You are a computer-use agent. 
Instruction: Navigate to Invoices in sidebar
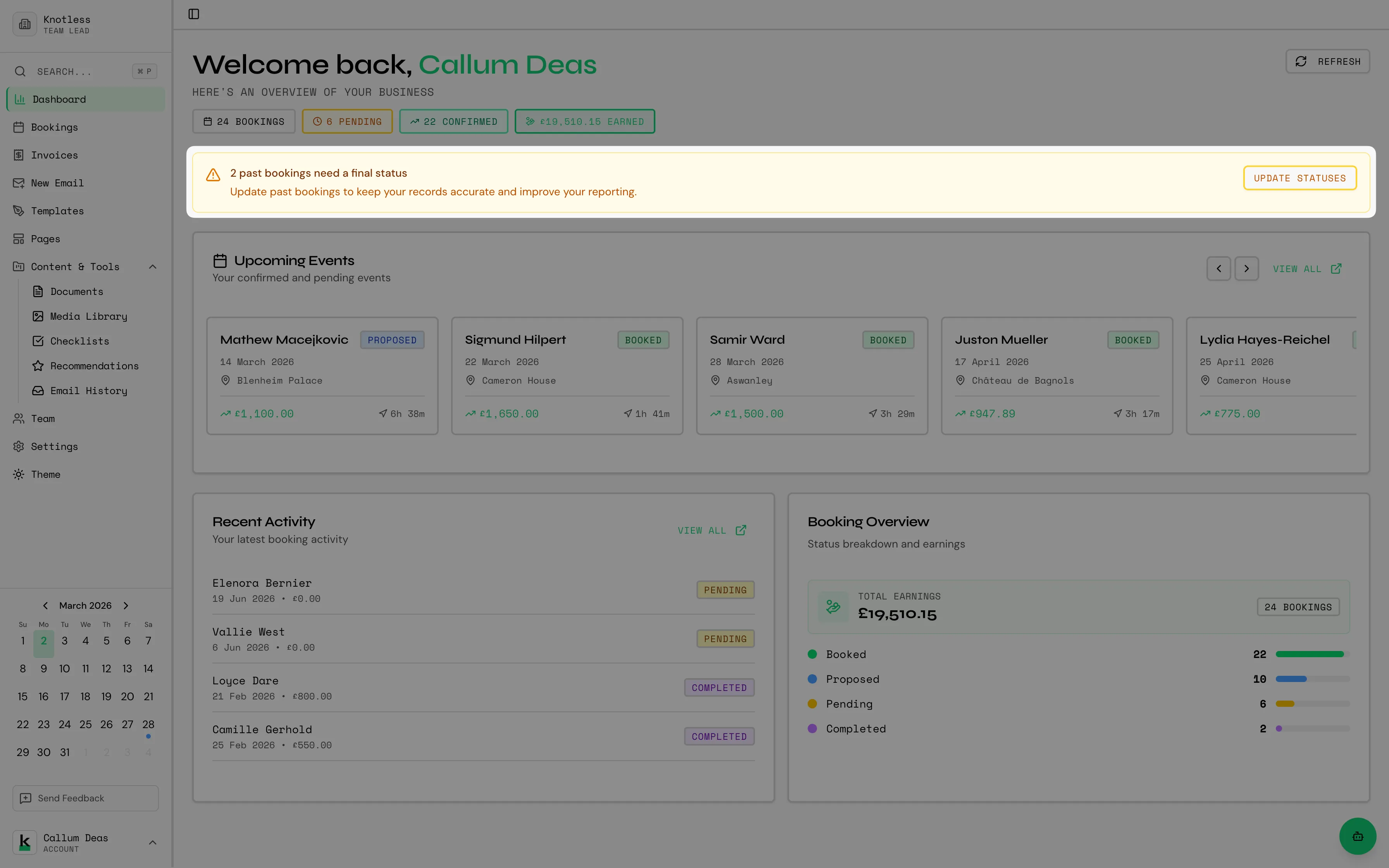(x=54, y=155)
